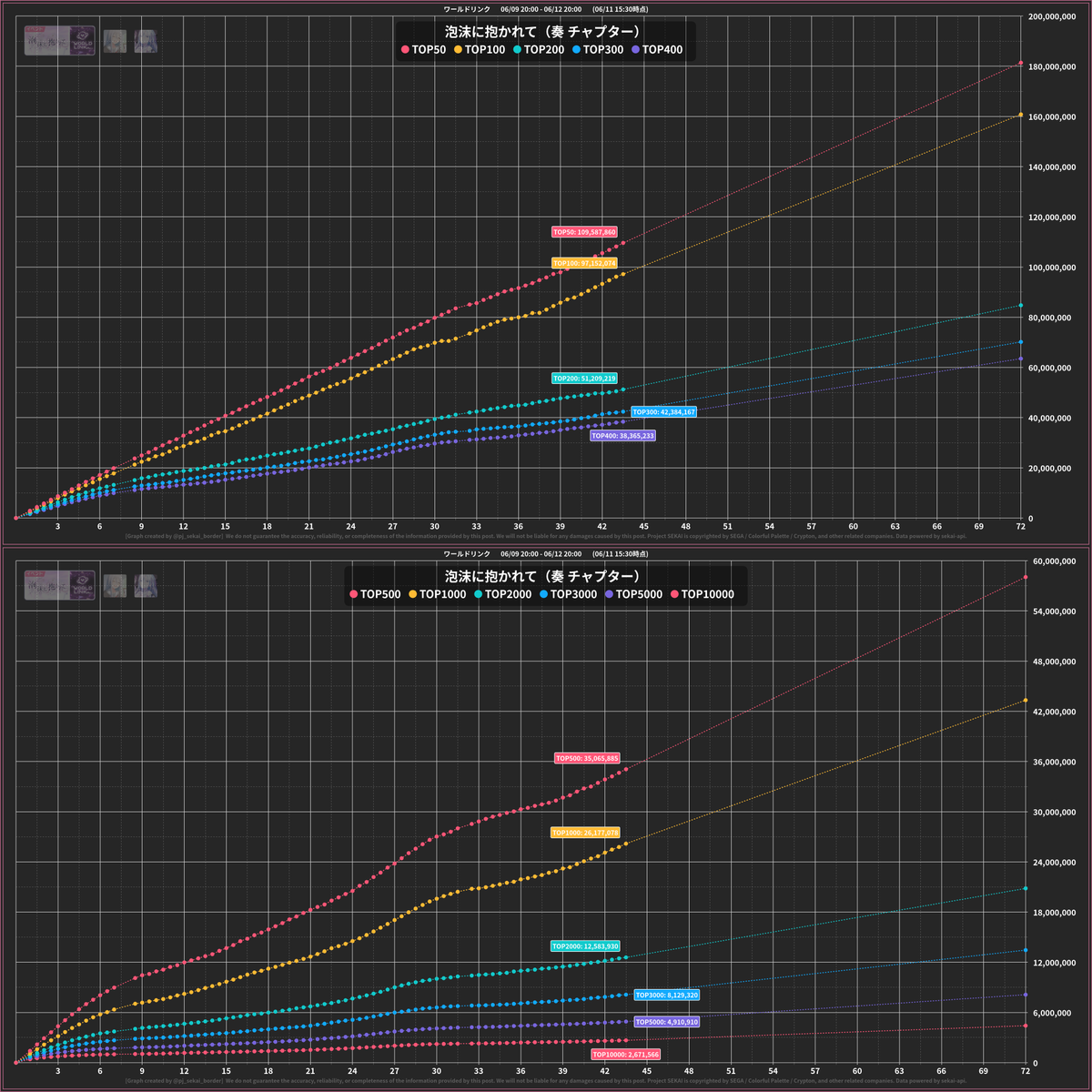1092x1092 pixels.
Task: Toggle the TOP200 legend entry
Action: [x=539, y=50]
